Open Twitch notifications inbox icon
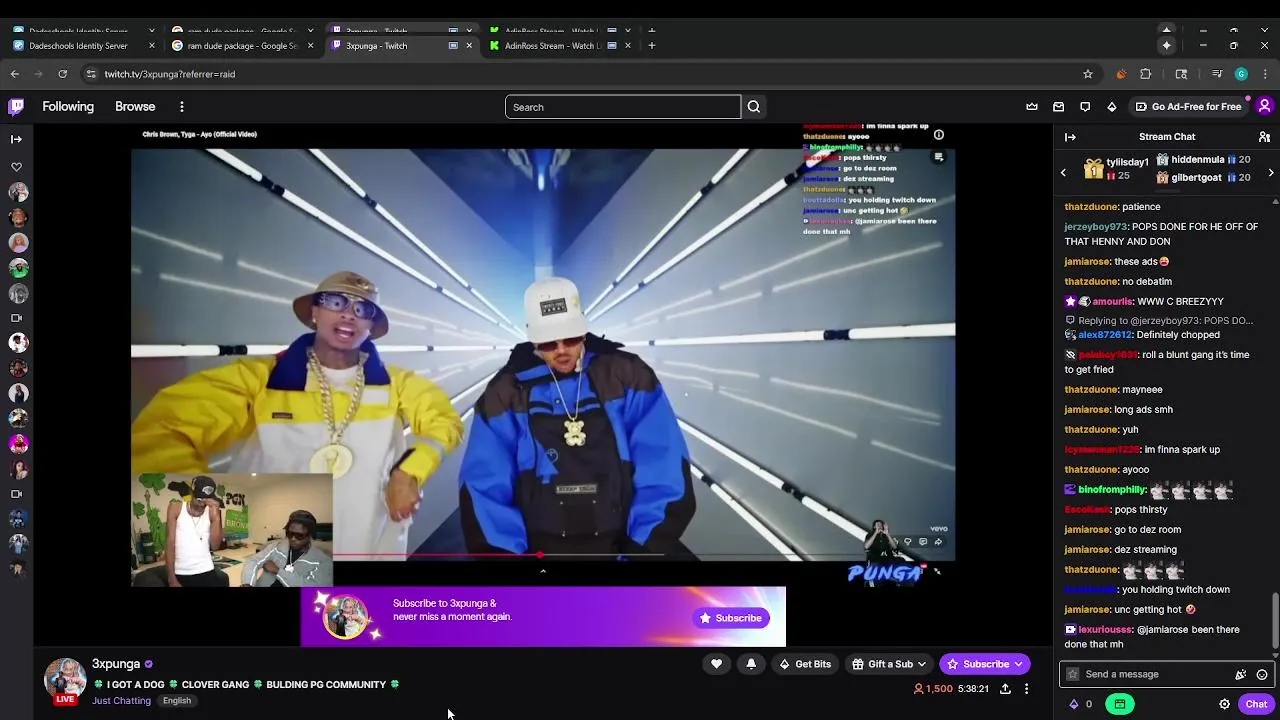This screenshot has width=1280, height=720. (1059, 107)
